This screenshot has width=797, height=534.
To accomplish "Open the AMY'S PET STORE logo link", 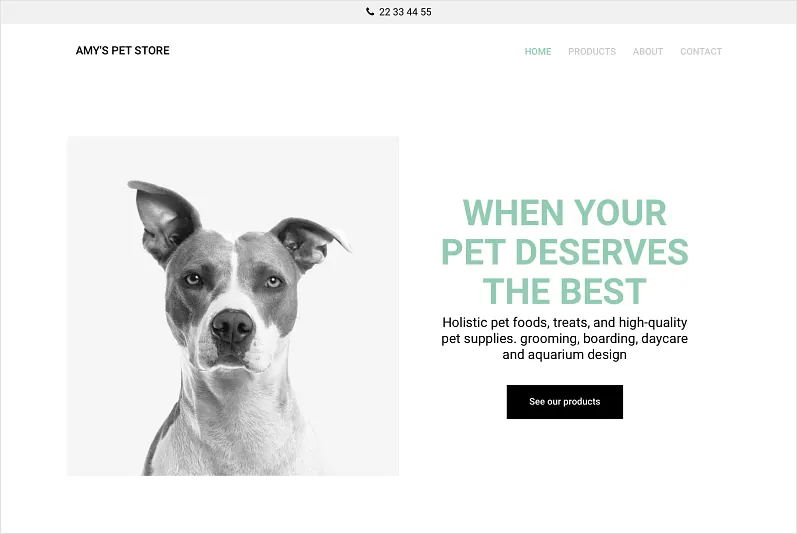I will (122, 50).
